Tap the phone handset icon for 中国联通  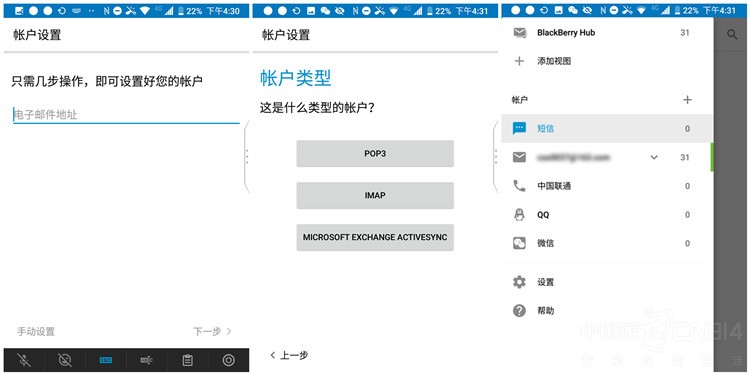[x=519, y=186]
